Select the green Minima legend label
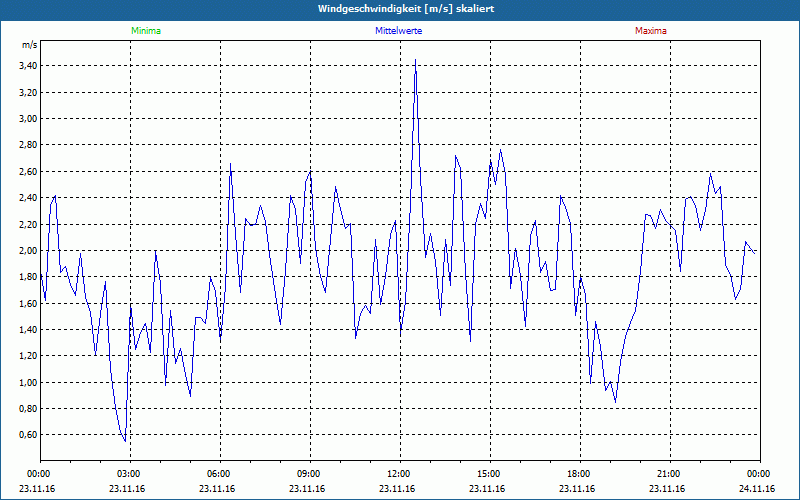The image size is (800, 500). pos(146,31)
